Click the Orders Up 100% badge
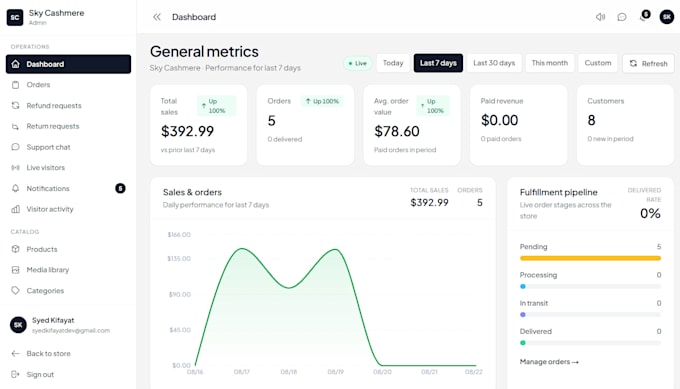 click(322, 101)
